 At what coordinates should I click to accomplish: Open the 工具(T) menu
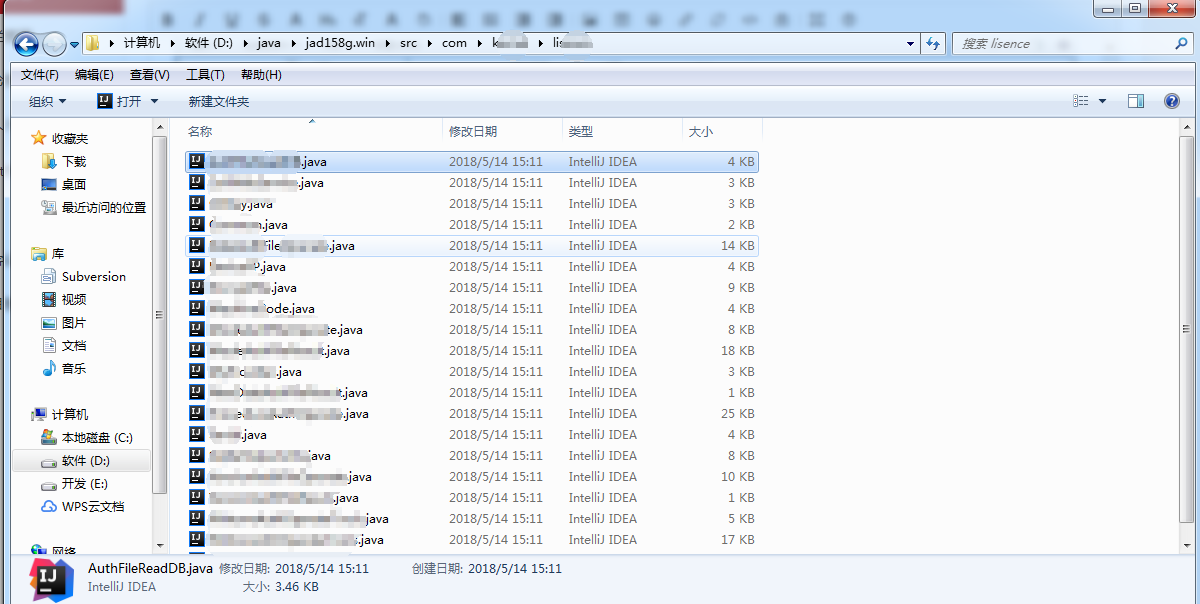[x=205, y=75]
